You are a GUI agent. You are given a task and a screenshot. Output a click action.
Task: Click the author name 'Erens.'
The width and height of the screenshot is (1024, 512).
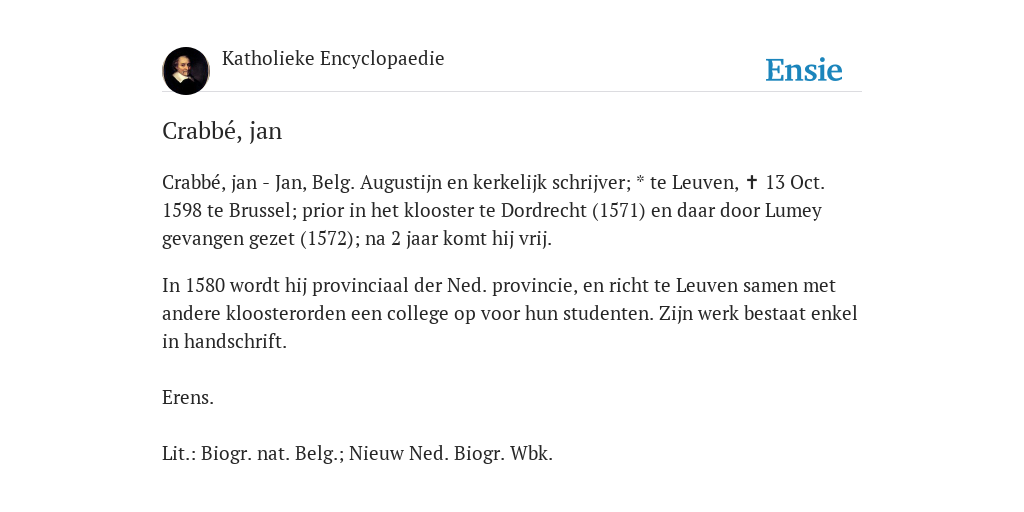click(x=188, y=398)
